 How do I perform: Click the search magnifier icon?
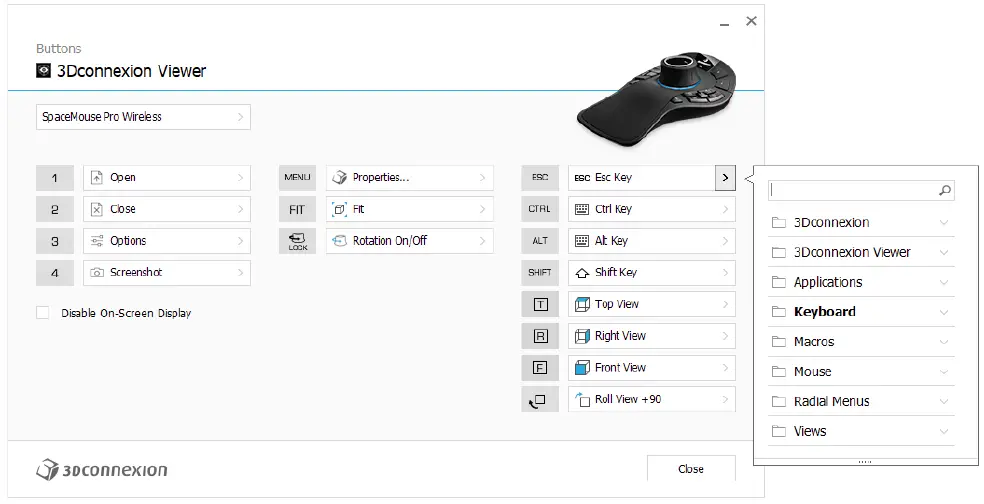point(945,190)
